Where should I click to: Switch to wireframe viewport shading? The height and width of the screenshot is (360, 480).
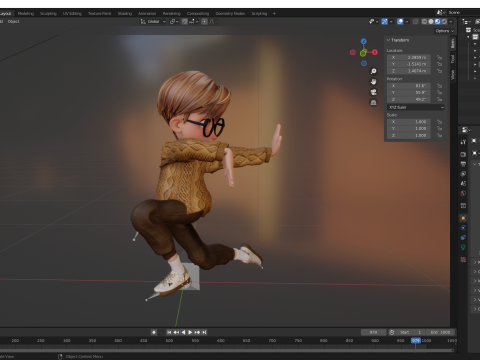(x=424, y=22)
